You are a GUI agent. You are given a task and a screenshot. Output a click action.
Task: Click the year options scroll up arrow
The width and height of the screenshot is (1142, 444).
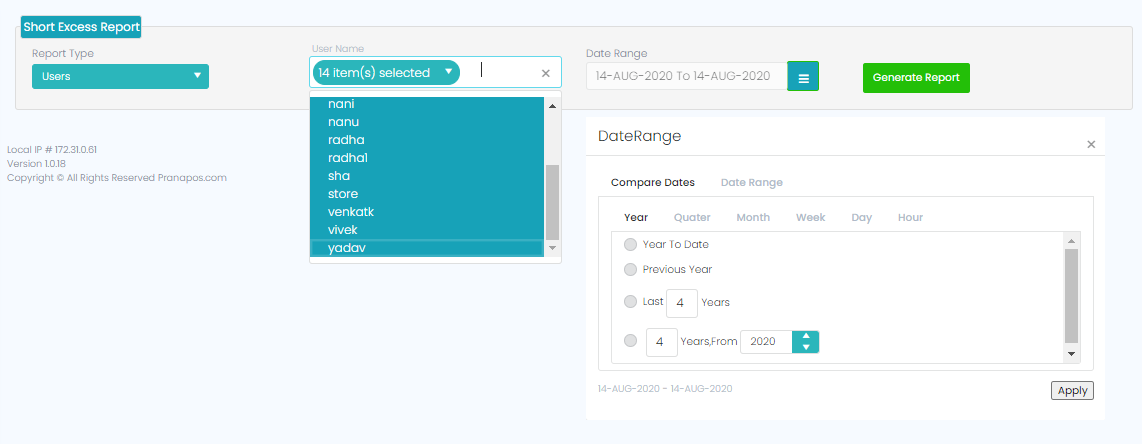(x=1071, y=241)
